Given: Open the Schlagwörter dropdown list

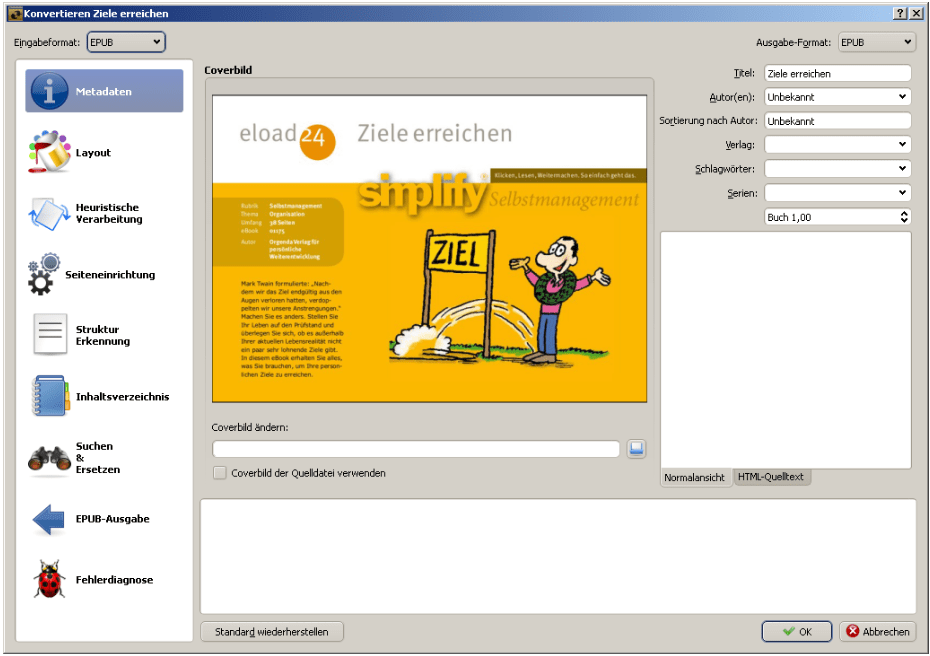Looking at the screenshot, I should click(837, 169).
